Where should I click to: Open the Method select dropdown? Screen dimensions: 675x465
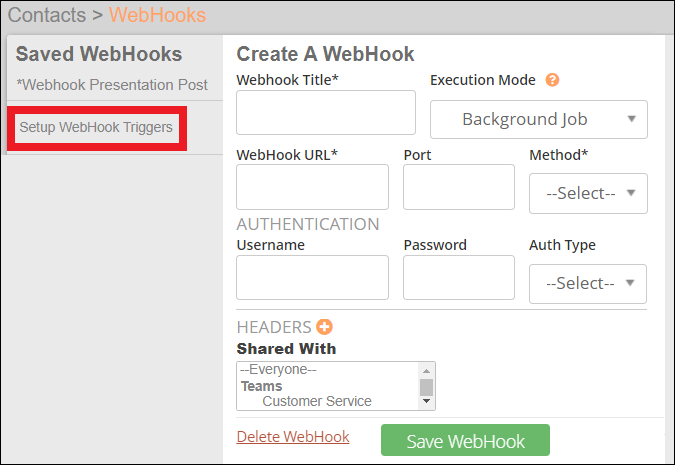click(588, 193)
